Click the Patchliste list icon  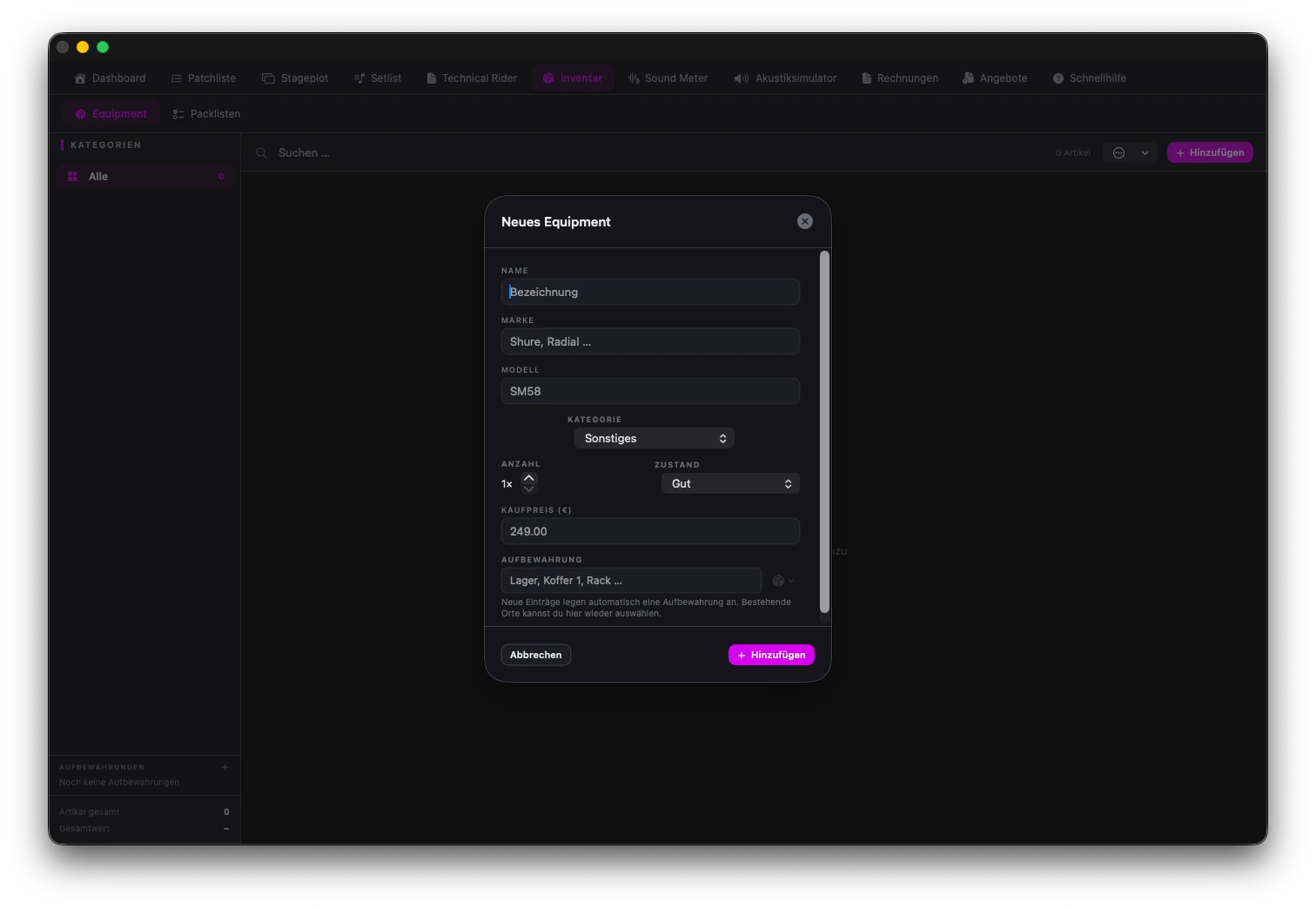[177, 78]
